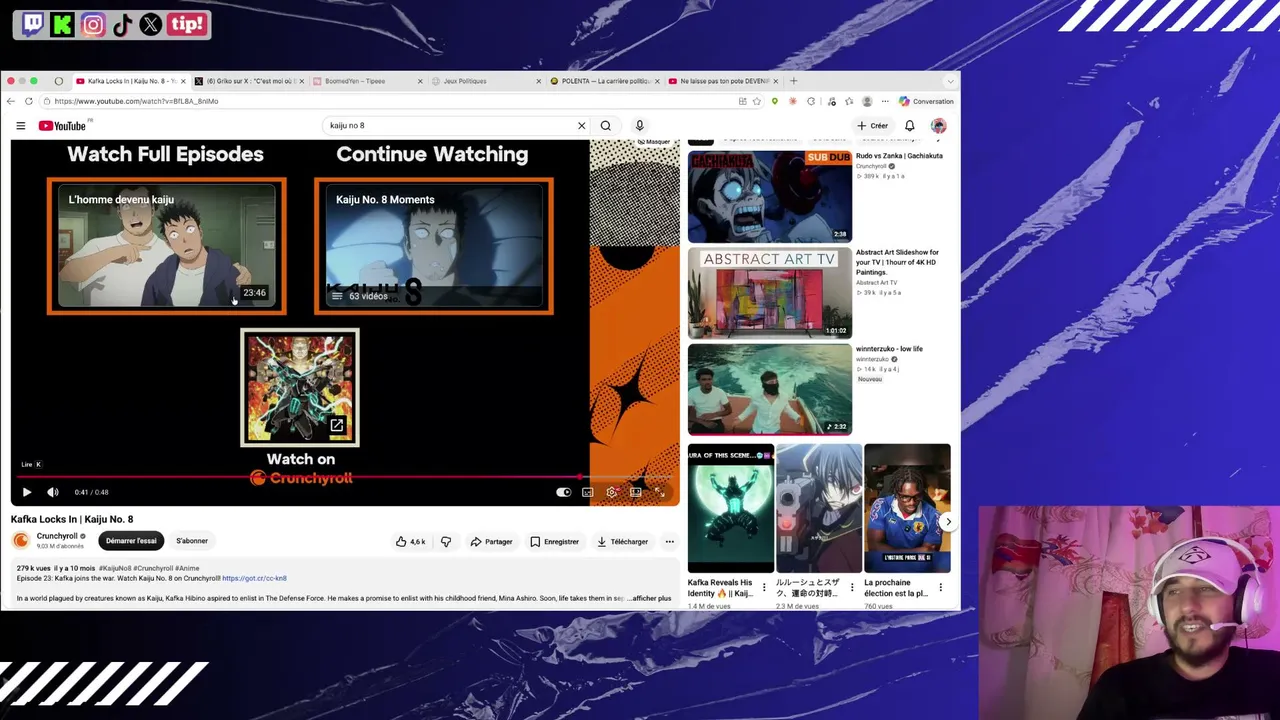Click the Télécharger button
Image resolution: width=1280 pixels, height=720 pixels.
(x=622, y=542)
